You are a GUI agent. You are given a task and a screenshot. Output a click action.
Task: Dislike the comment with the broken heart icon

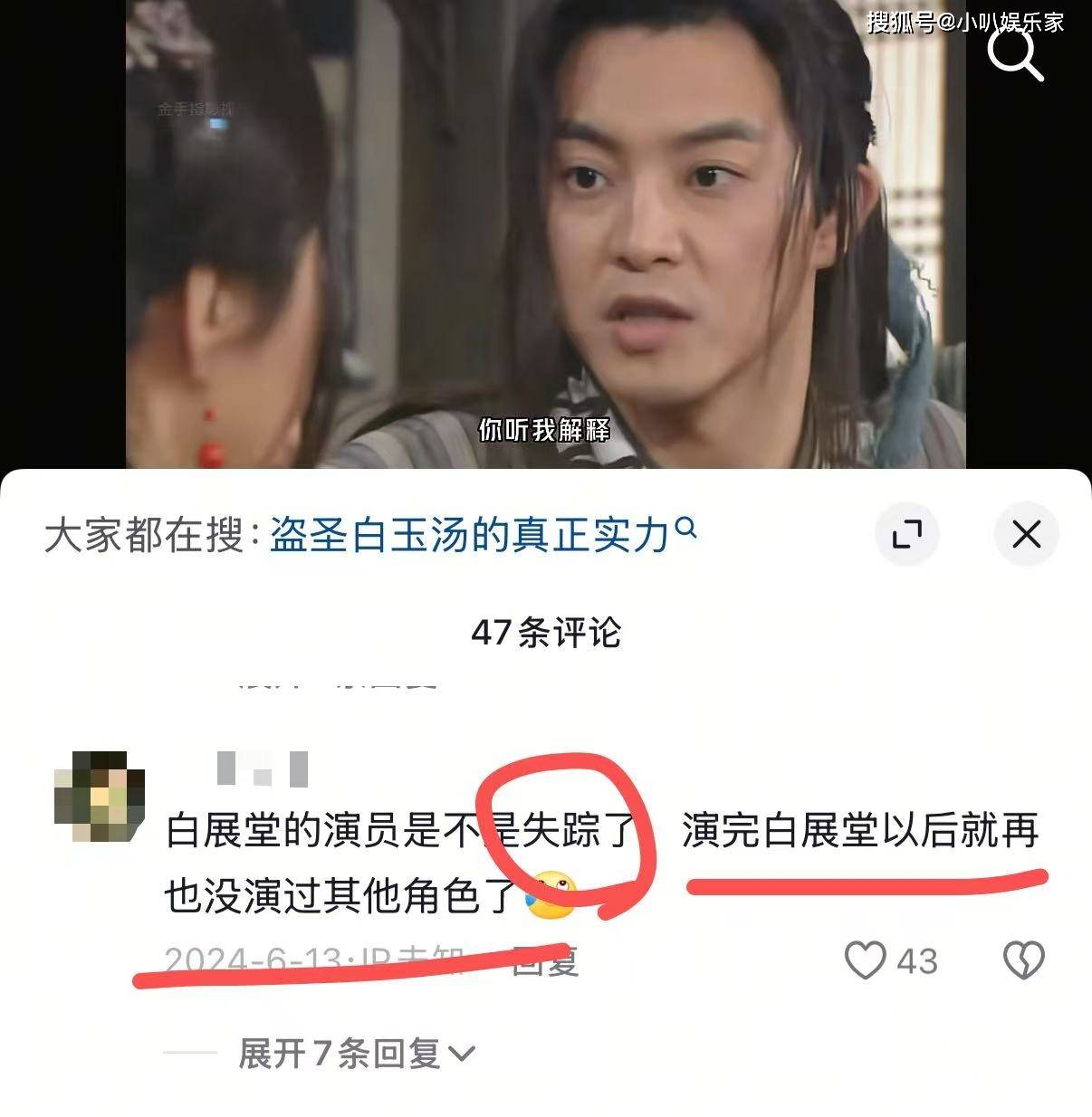coord(1024,959)
